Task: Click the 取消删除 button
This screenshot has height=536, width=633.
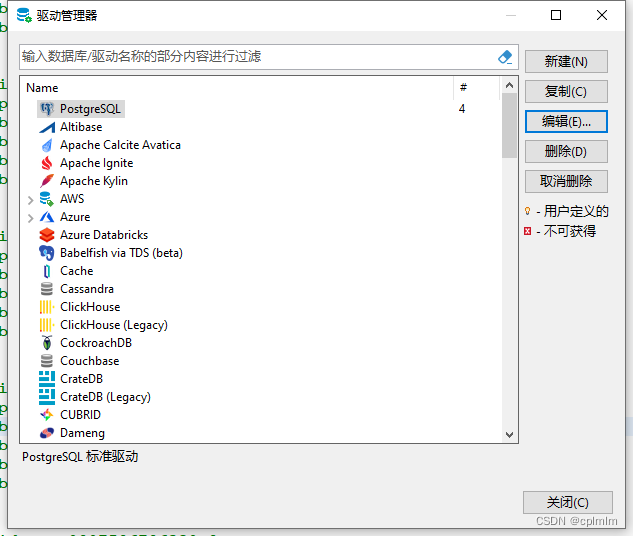Action: point(566,181)
